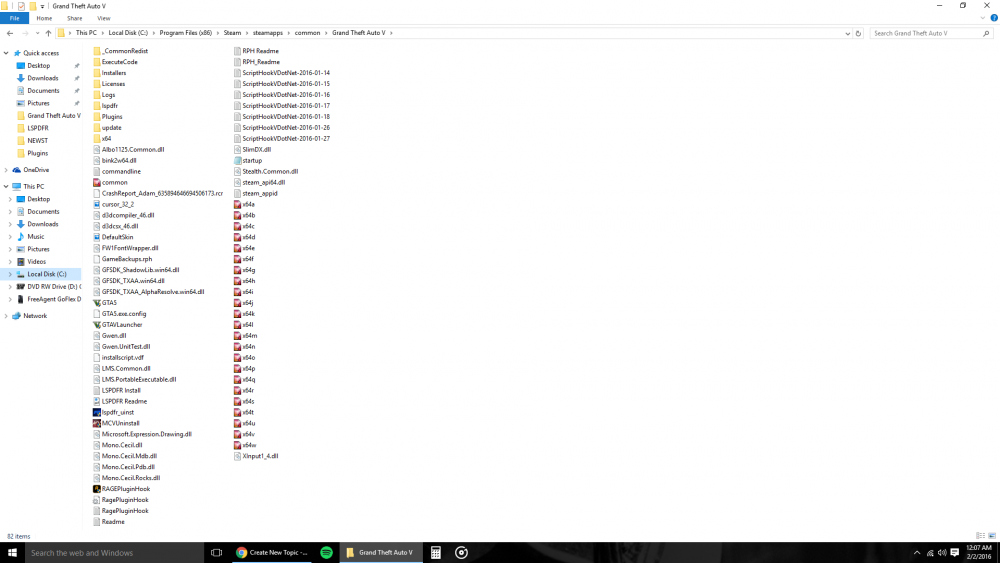The height and width of the screenshot is (563, 1000).
Task: Open Calculator from the taskbar
Action: pyautogui.click(x=436, y=553)
